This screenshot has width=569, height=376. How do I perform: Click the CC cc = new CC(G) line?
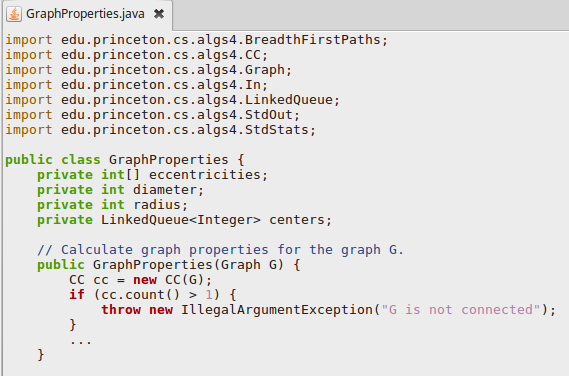click(x=140, y=280)
